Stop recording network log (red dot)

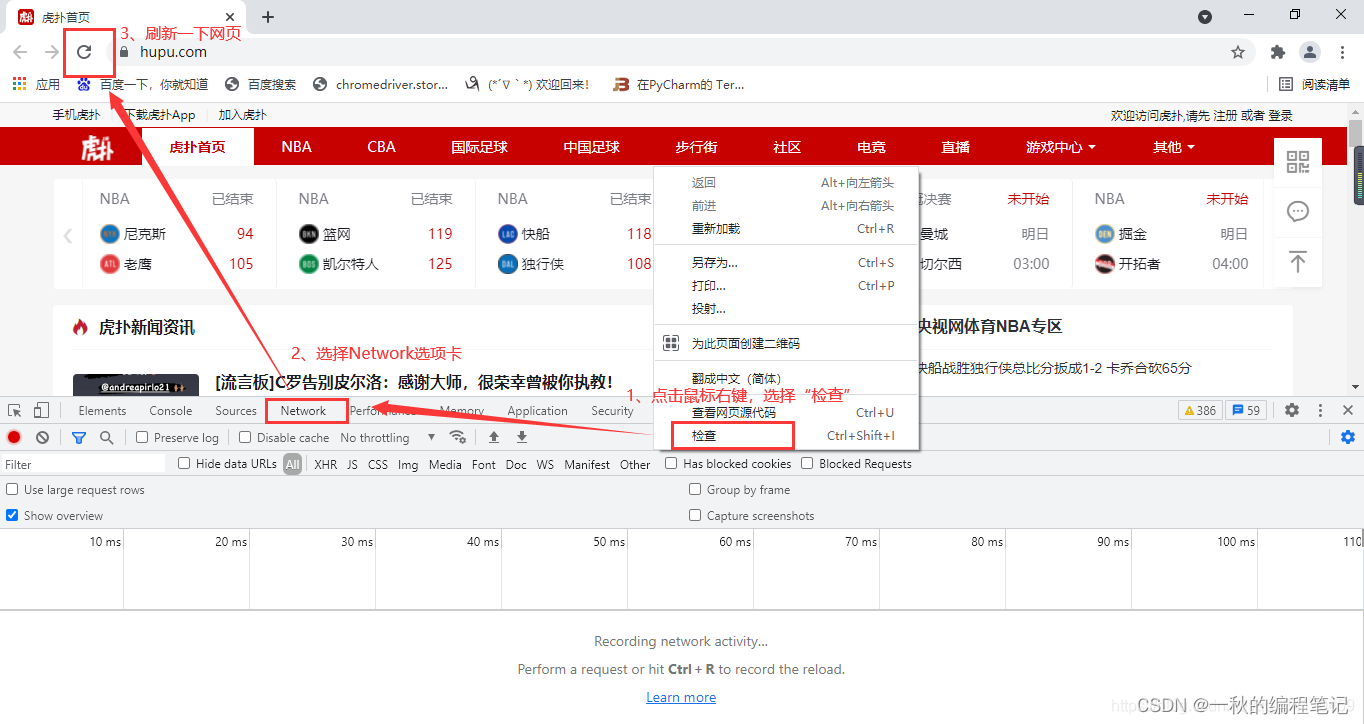(14, 437)
